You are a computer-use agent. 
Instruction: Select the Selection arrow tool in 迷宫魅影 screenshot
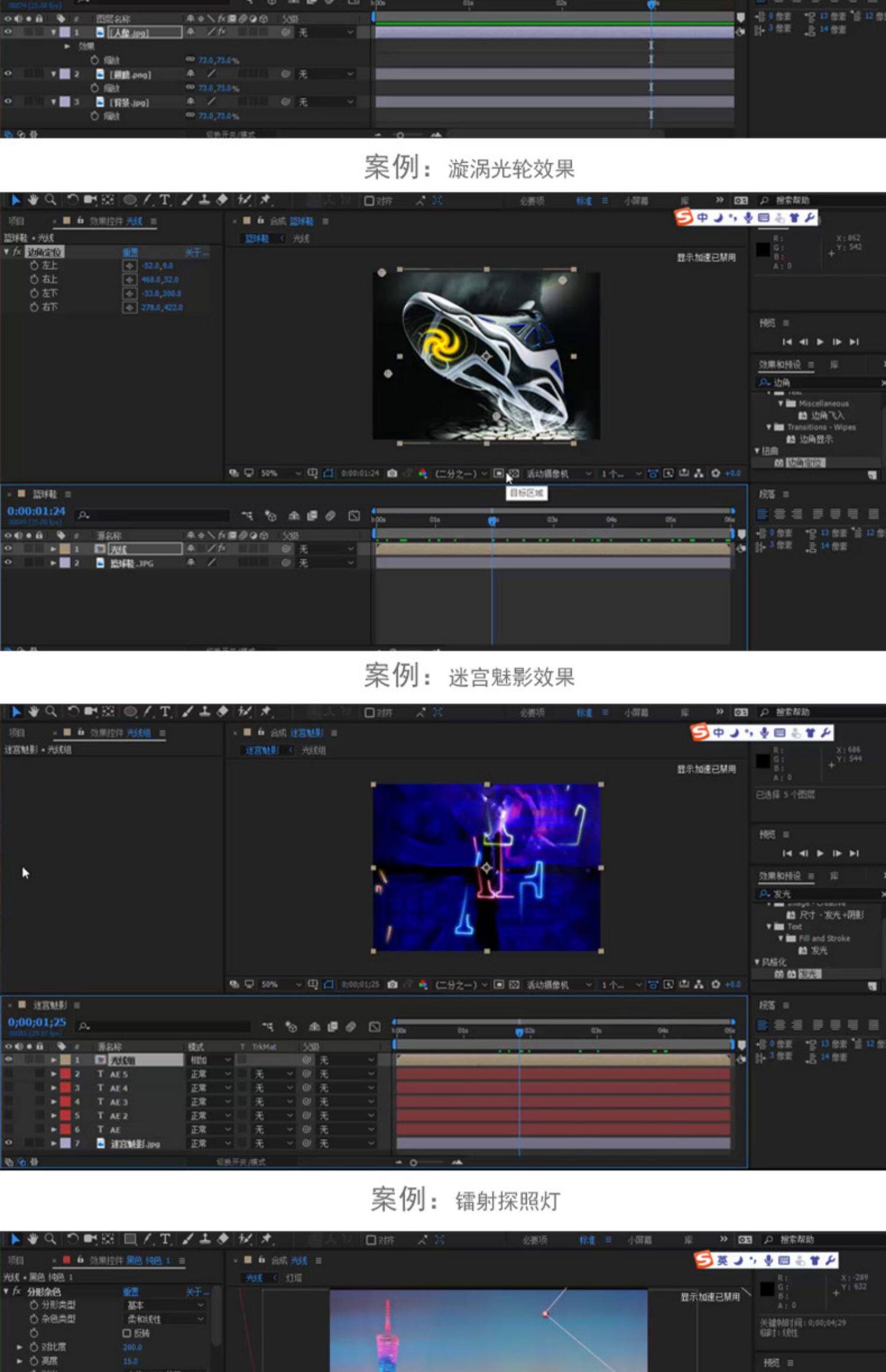coord(16,711)
